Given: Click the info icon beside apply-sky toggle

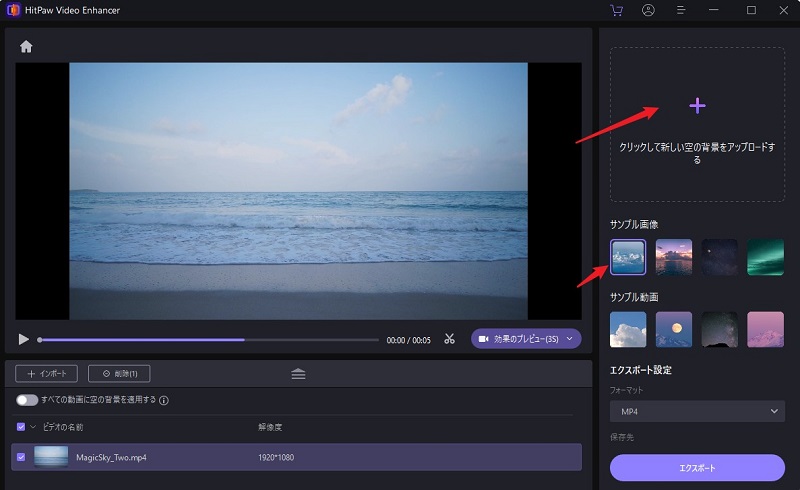Looking at the screenshot, I should click(164, 400).
